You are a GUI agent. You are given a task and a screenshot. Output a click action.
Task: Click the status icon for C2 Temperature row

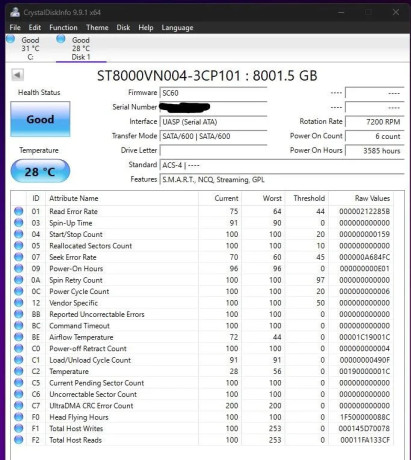(x=19, y=371)
